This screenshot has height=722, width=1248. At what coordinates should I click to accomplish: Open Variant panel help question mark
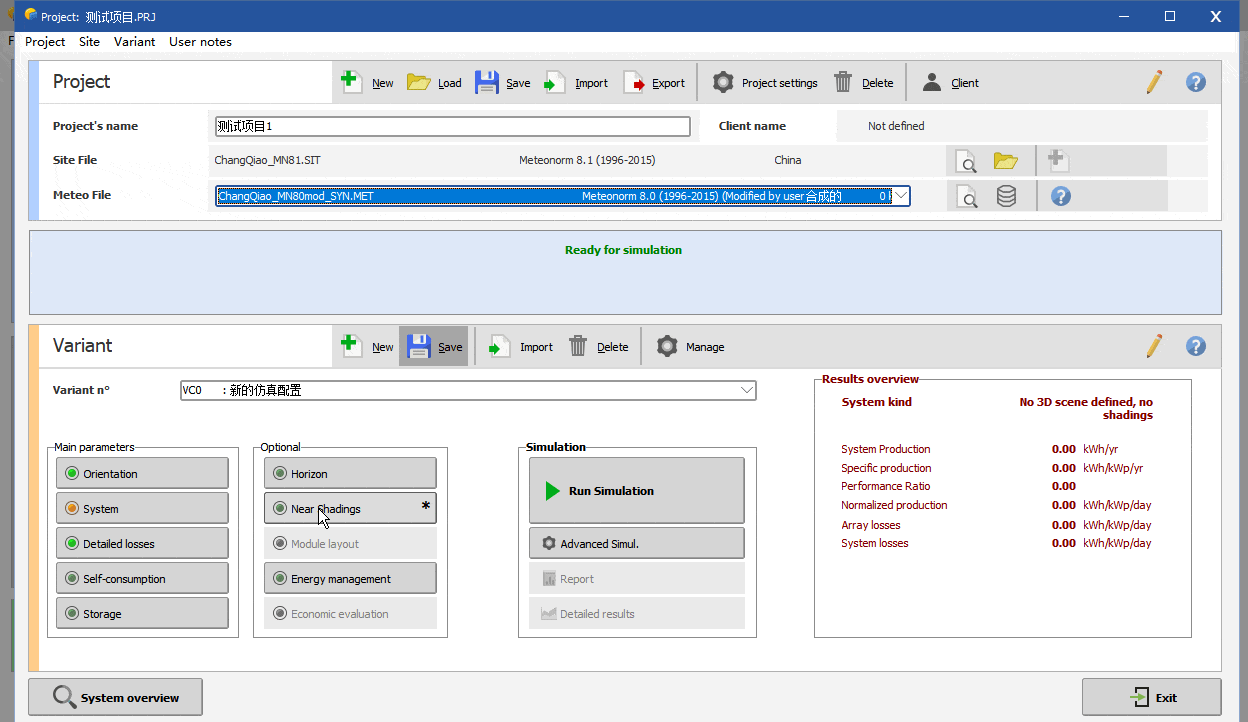[x=1196, y=346]
